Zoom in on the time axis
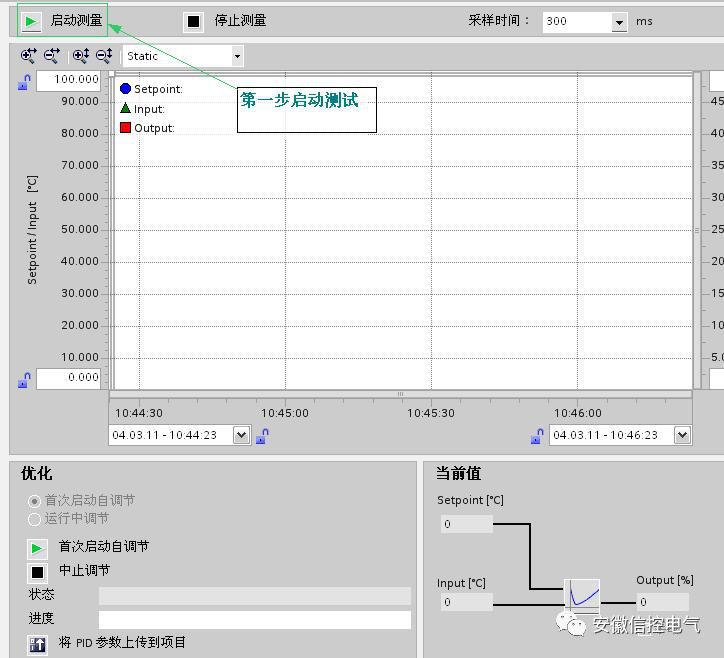This screenshot has width=724, height=658. click(x=29, y=56)
